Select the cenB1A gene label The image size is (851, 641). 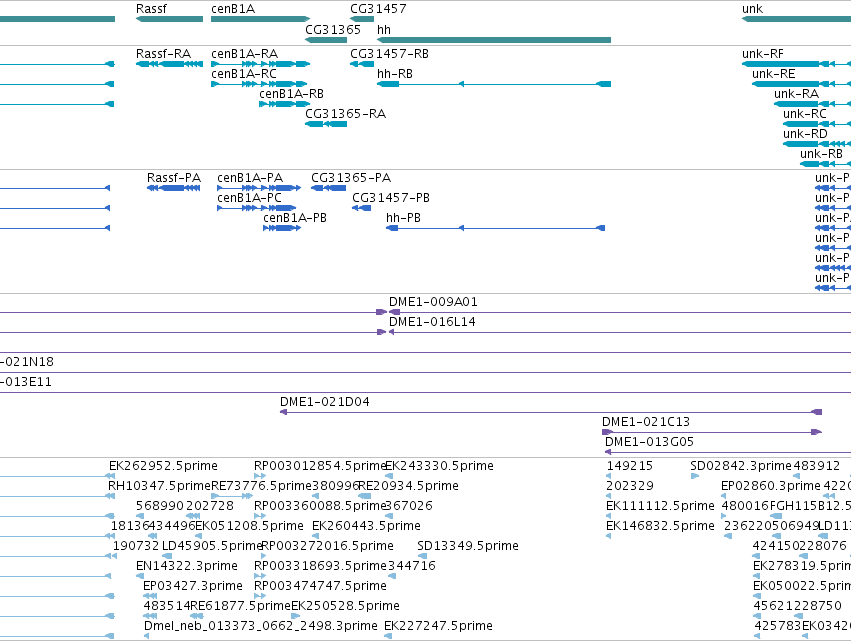click(x=233, y=9)
